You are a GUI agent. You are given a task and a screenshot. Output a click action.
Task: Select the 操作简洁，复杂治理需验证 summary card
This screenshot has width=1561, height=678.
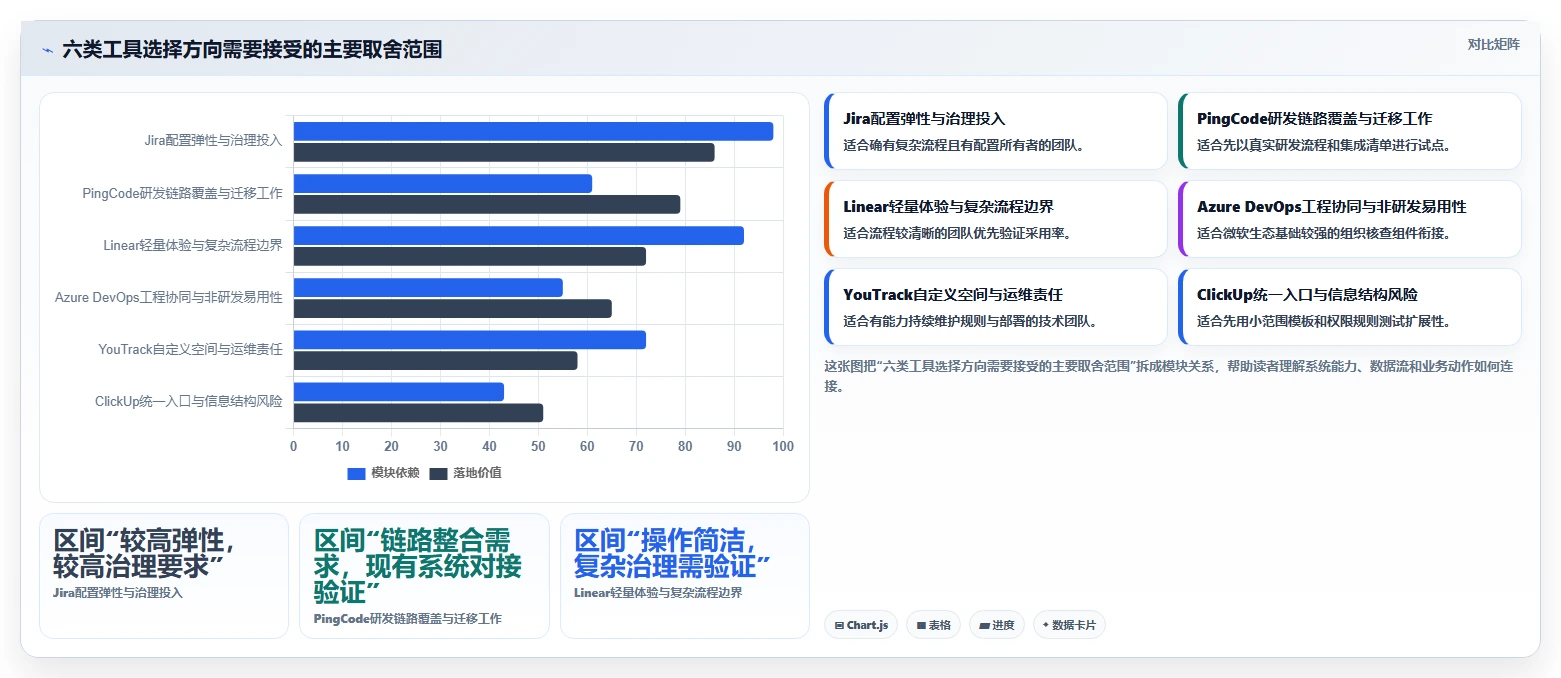[685, 576]
